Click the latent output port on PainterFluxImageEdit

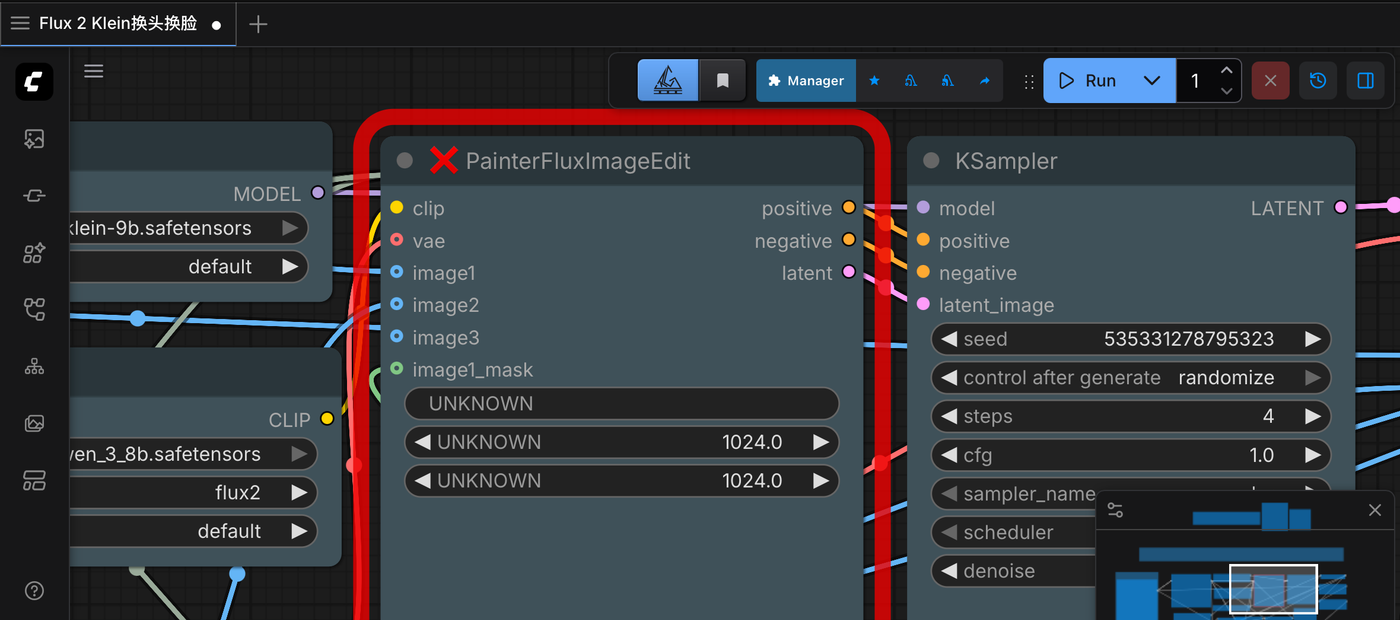849,272
